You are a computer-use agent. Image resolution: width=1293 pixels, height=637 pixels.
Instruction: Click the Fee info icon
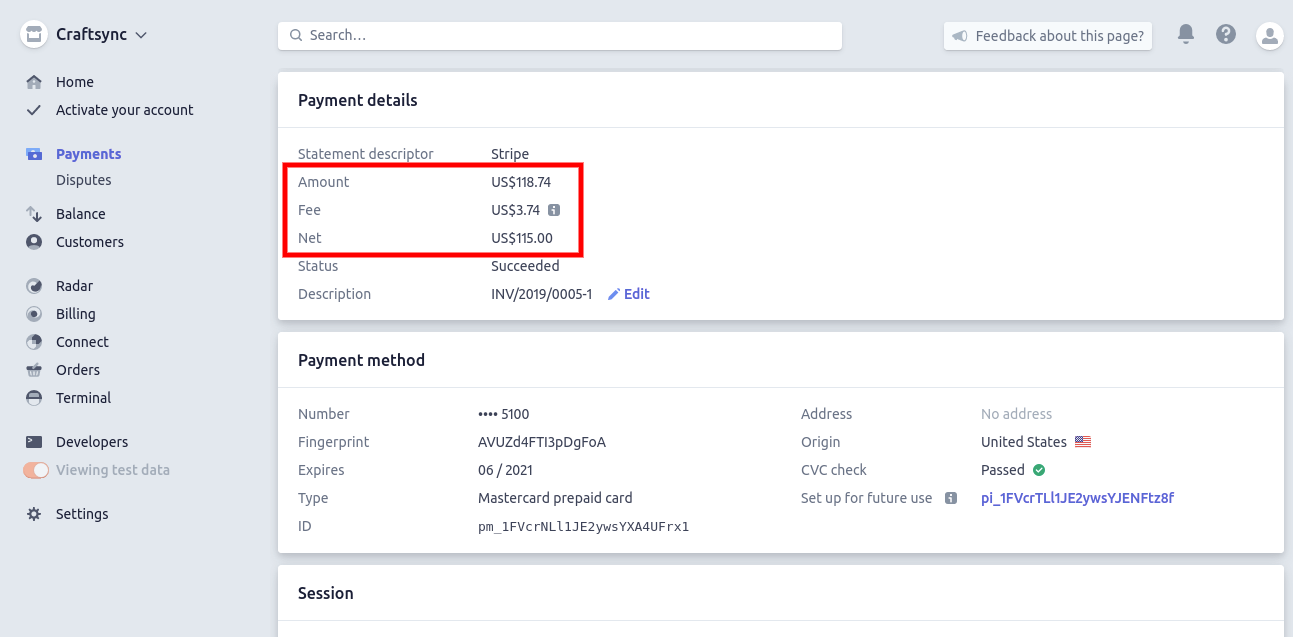[554, 210]
